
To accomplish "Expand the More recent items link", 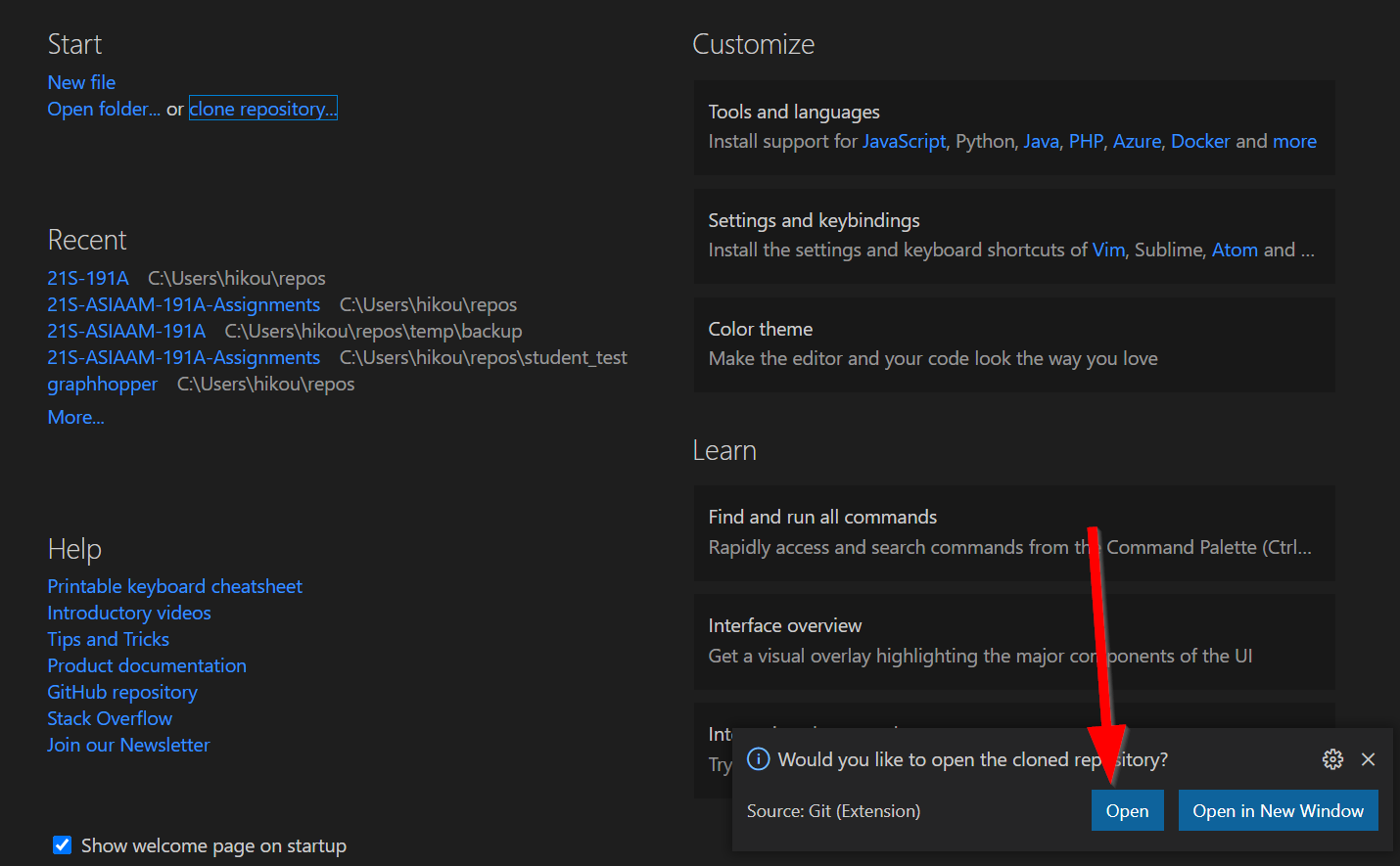I will point(75,417).
